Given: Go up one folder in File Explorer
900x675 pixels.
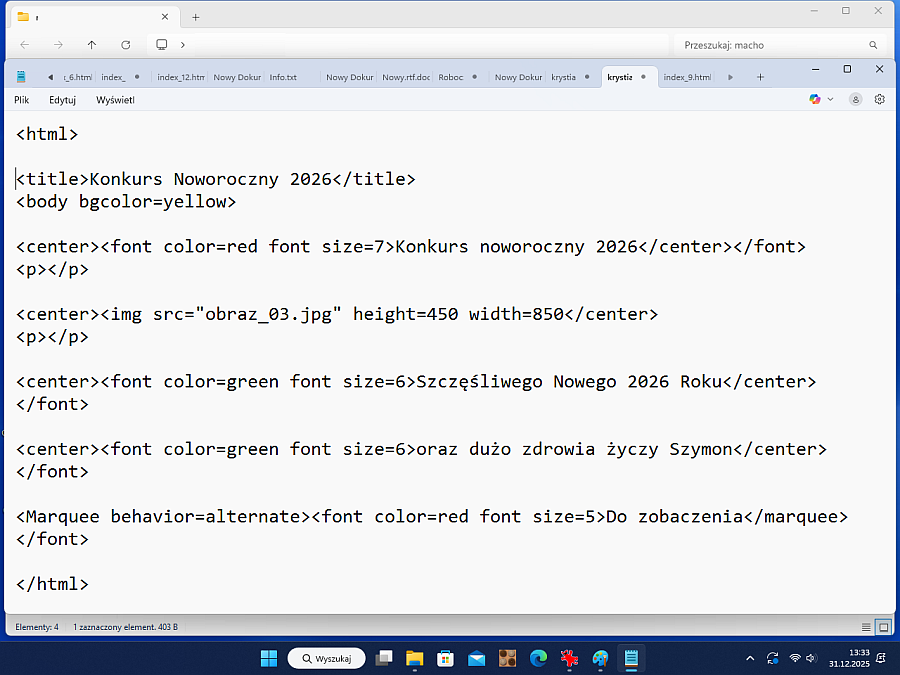Looking at the screenshot, I should 92,45.
